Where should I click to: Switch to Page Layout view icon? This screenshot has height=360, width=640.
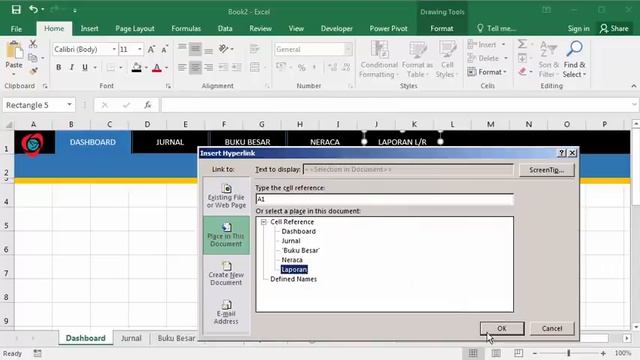tap(496, 353)
